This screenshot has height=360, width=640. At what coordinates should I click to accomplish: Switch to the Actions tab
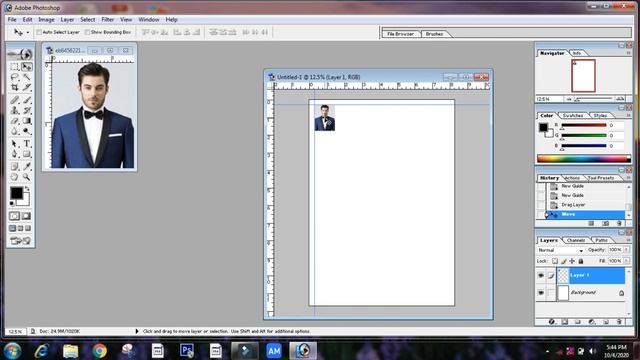click(572, 178)
